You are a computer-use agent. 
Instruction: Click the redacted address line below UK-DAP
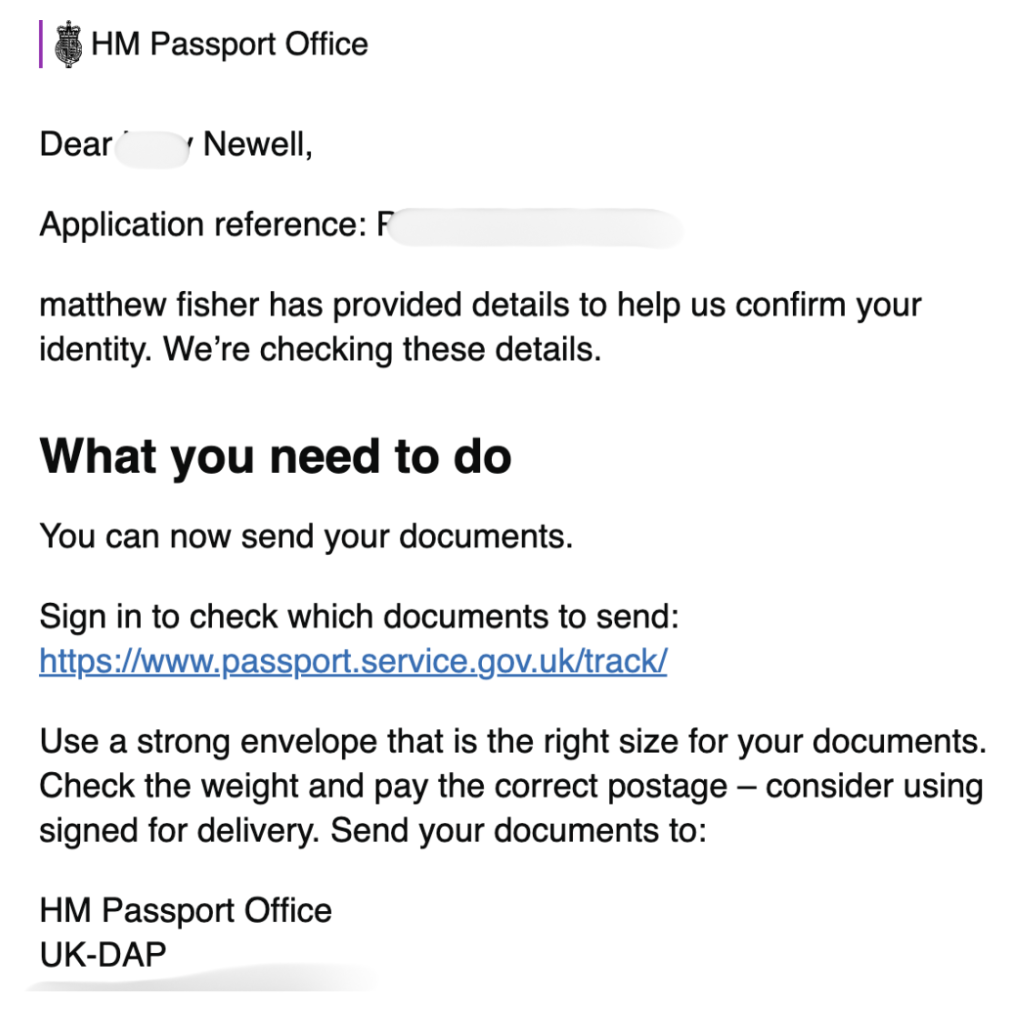click(x=200, y=982)
